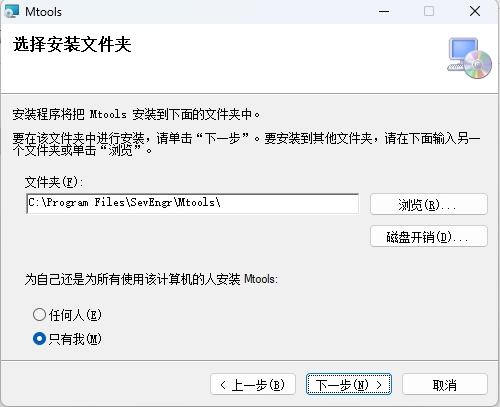Click the 文件夹(F): label

pos(54,182)
